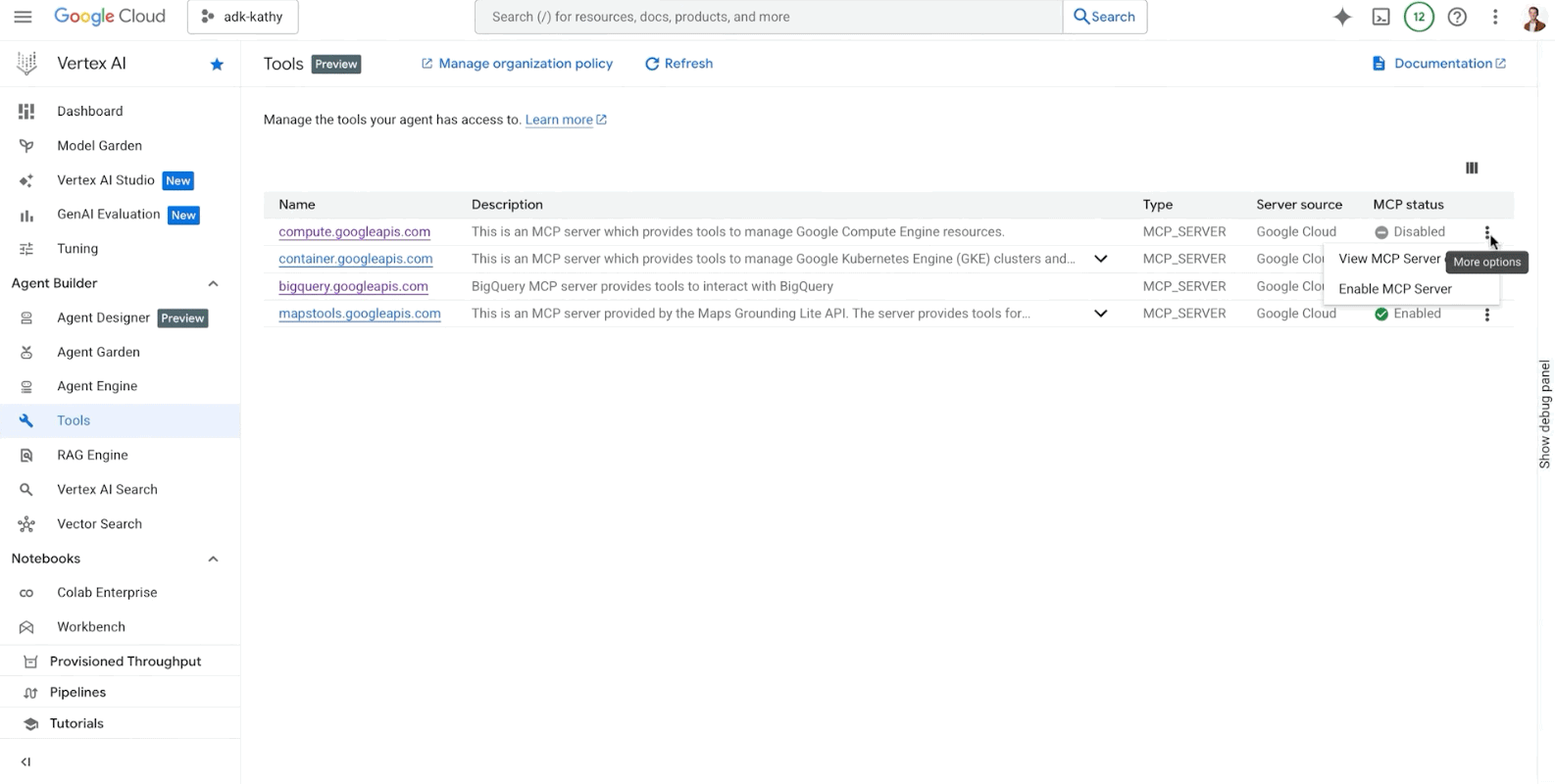
Task: Open the adk-kathy project picker
Action: [x=242, y=17]
